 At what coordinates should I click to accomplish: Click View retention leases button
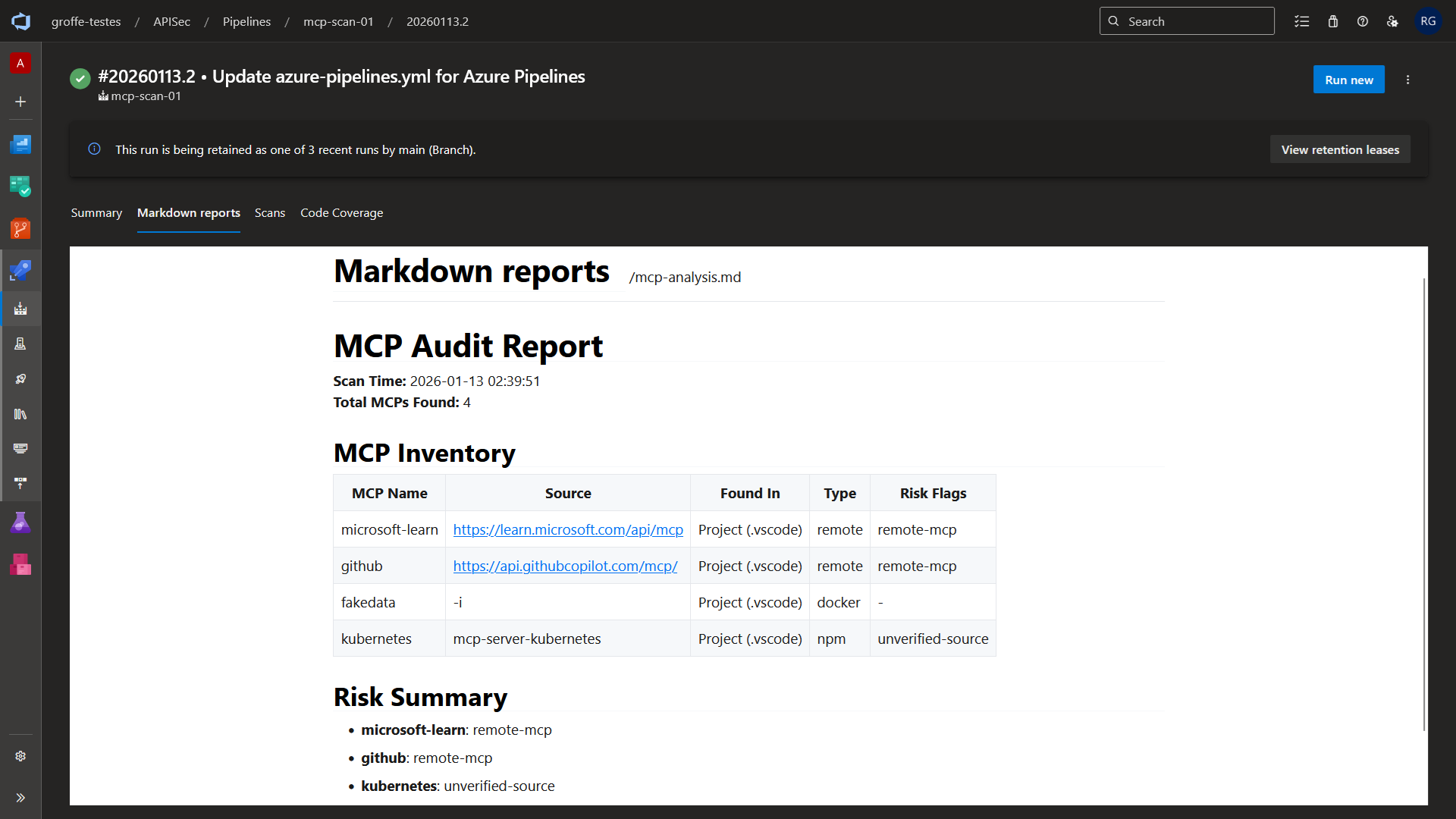(x=1340, y=149)
